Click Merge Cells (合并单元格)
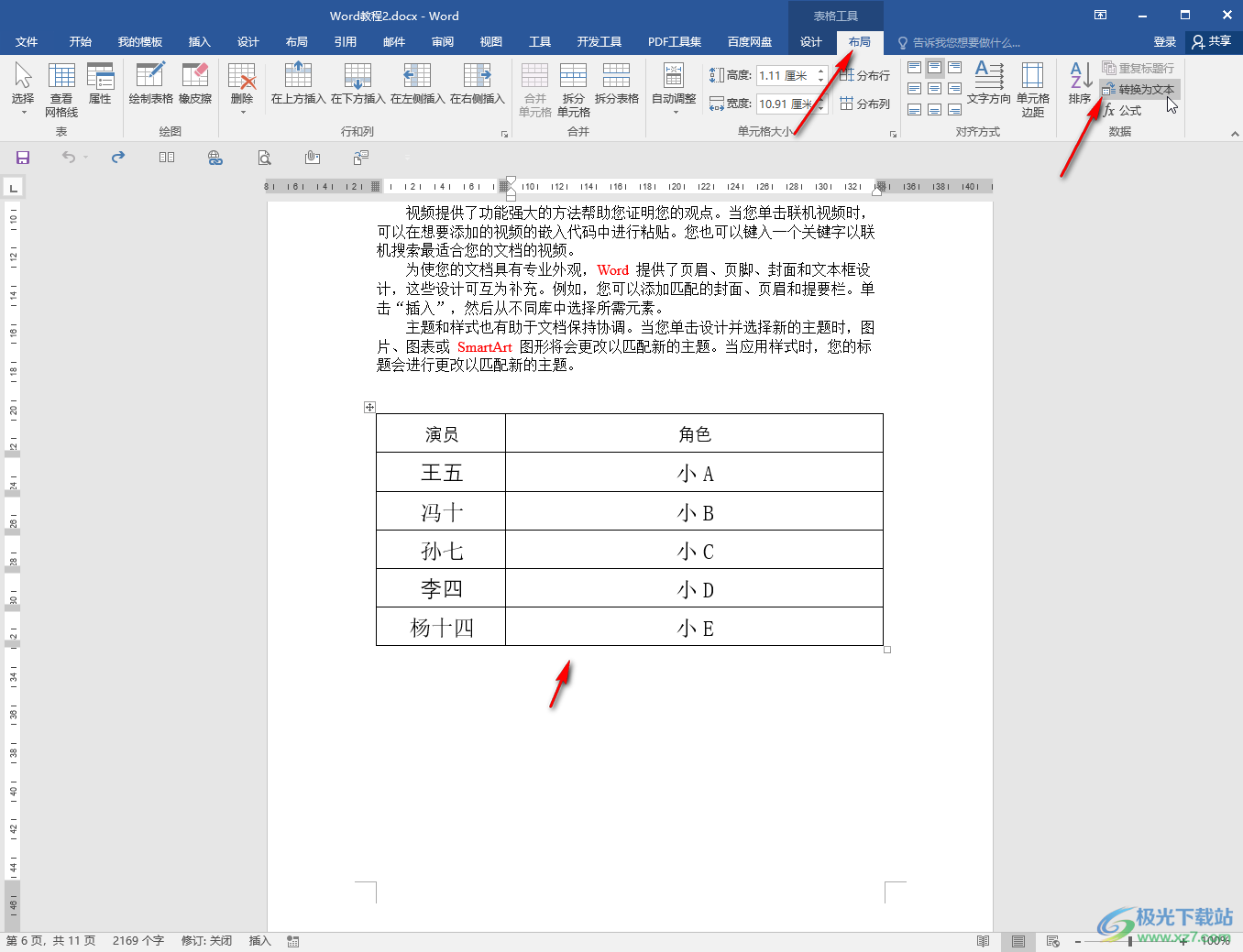1243x952 pixels. coord(535,90)
